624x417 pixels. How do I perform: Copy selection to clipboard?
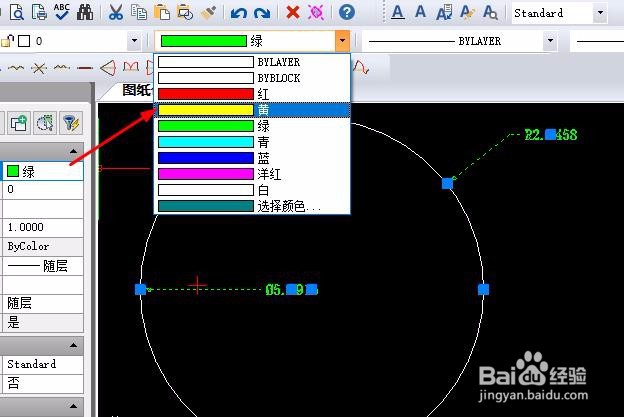138,12
